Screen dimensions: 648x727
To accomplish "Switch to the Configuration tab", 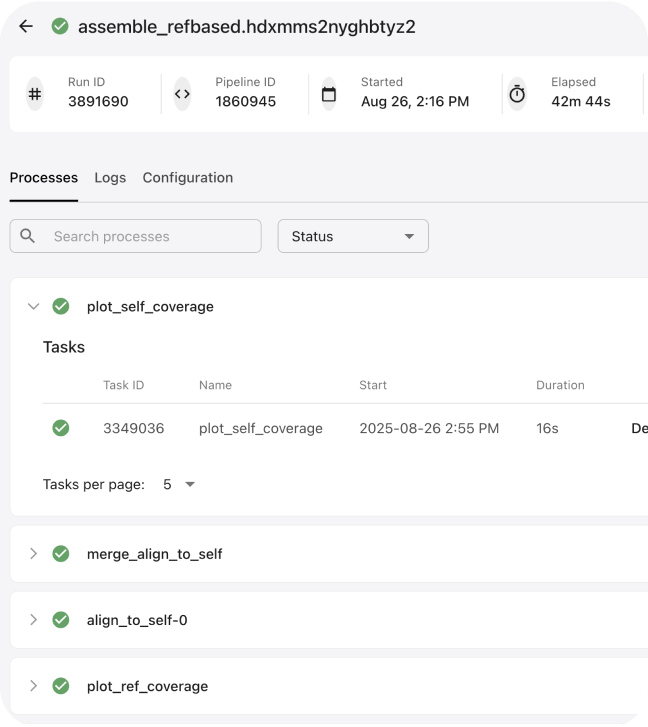I will pyautogui.click(x=188, y=178).
